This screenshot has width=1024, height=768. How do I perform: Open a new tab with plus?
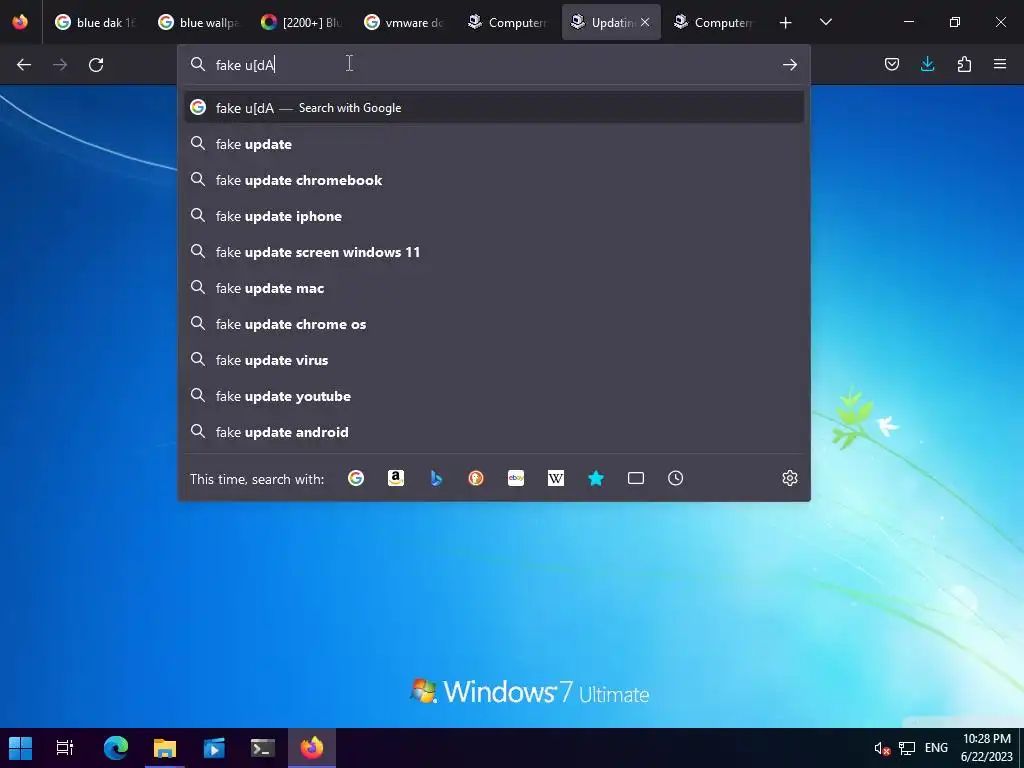point(786,22)
